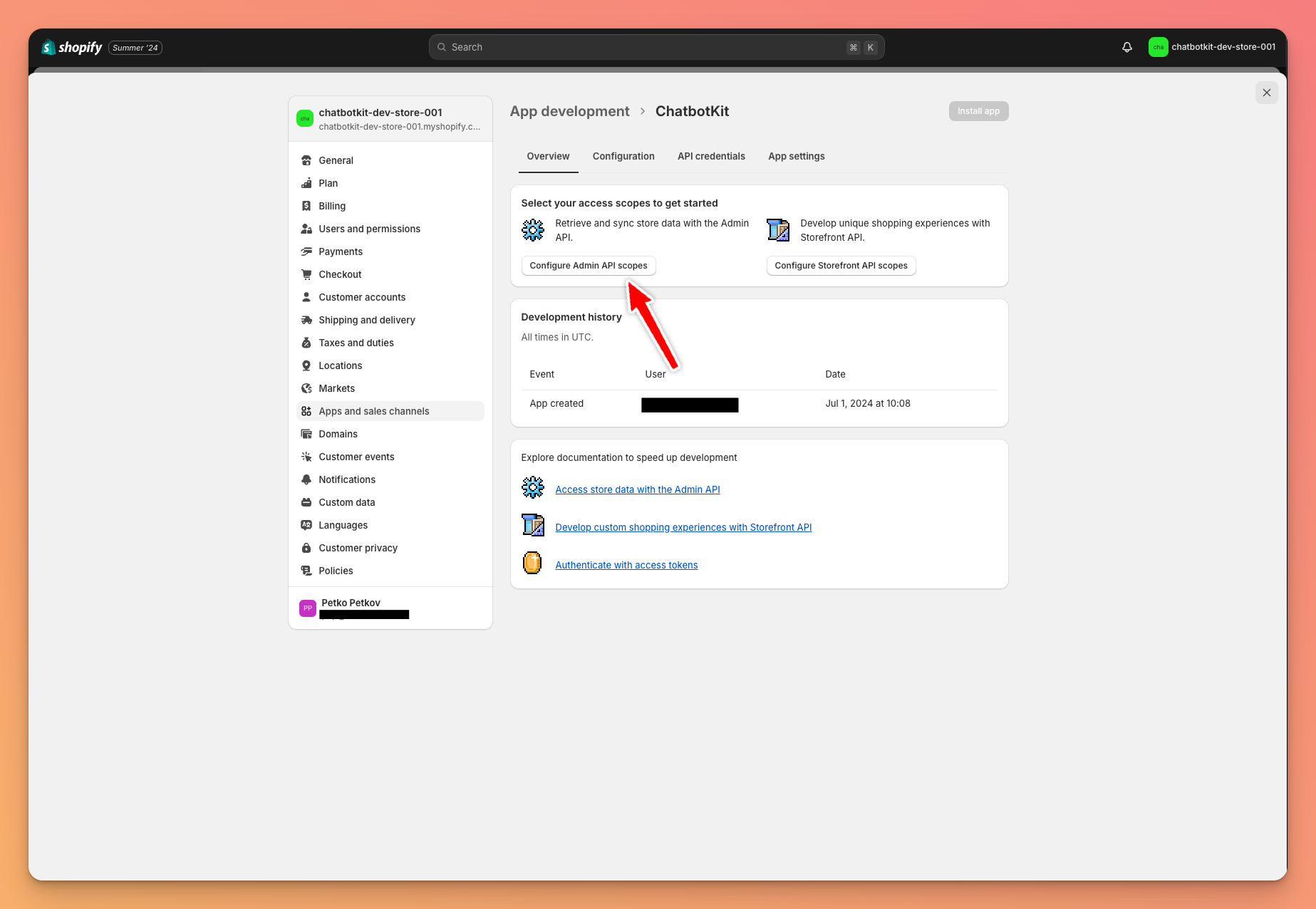Click the Customer privacy lock icon

(x=306, y=548)
